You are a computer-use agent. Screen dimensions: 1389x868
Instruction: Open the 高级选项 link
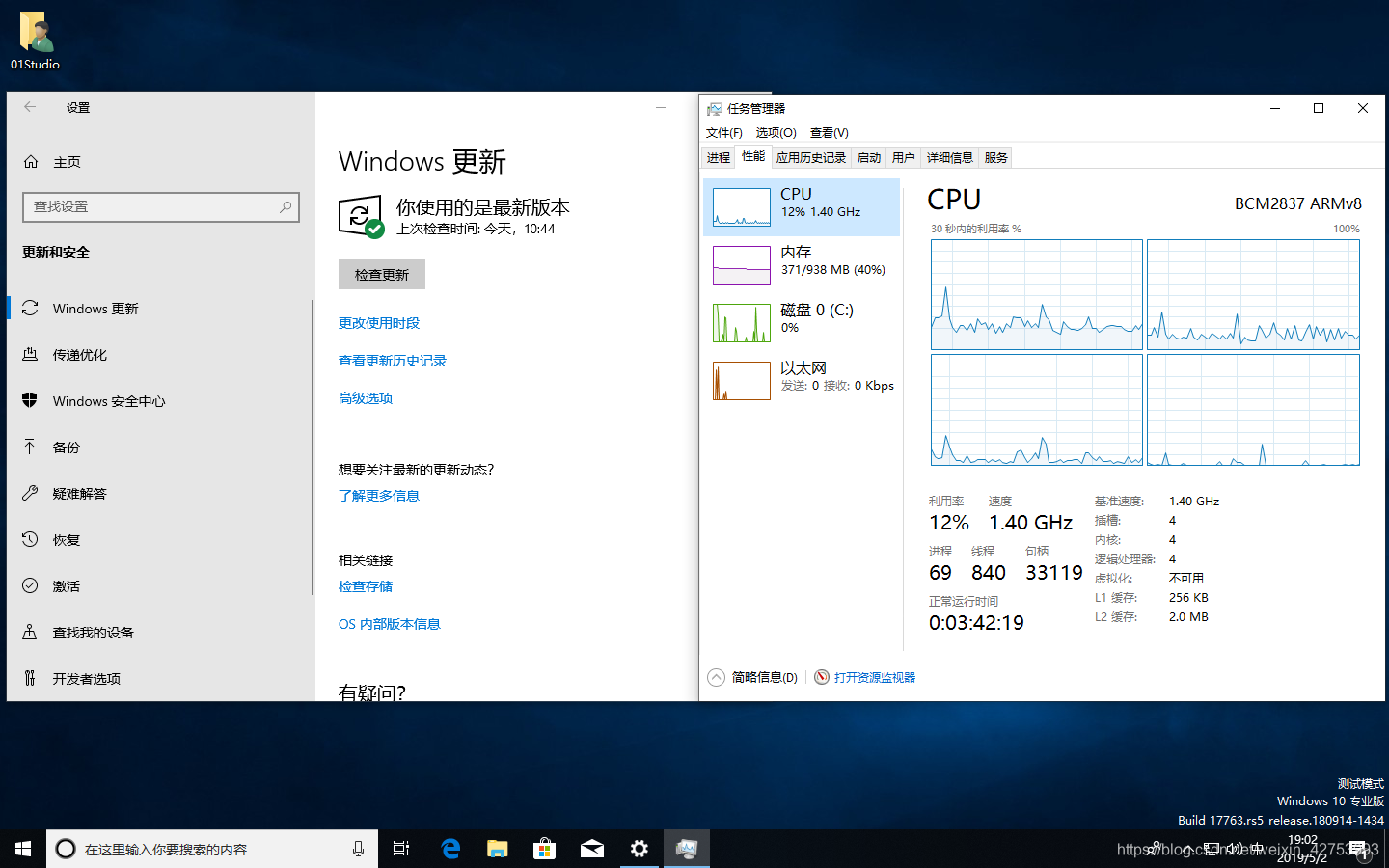point(366,398)
